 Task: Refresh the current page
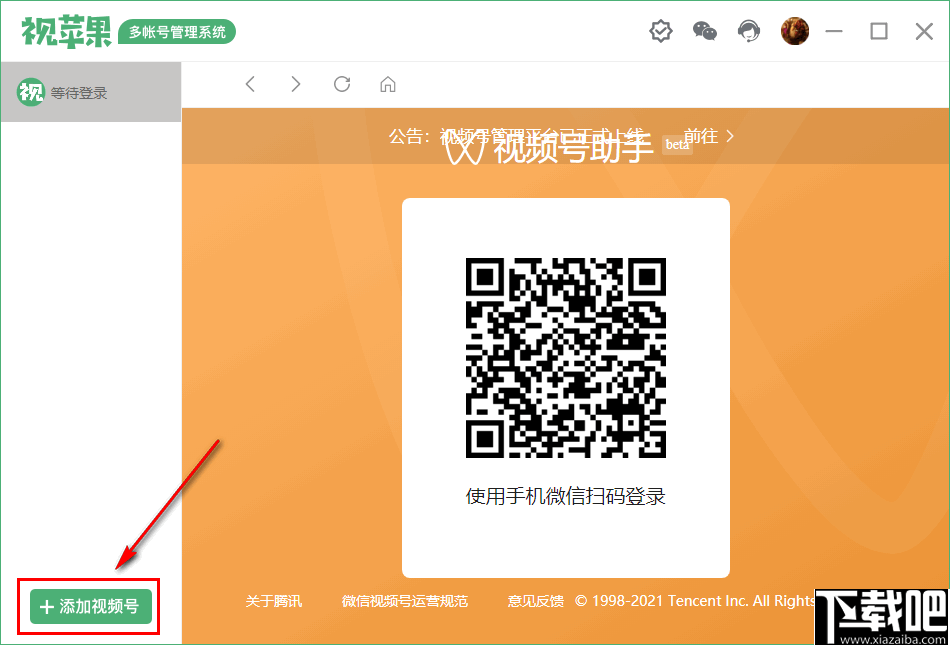click(x=341, y=84)
